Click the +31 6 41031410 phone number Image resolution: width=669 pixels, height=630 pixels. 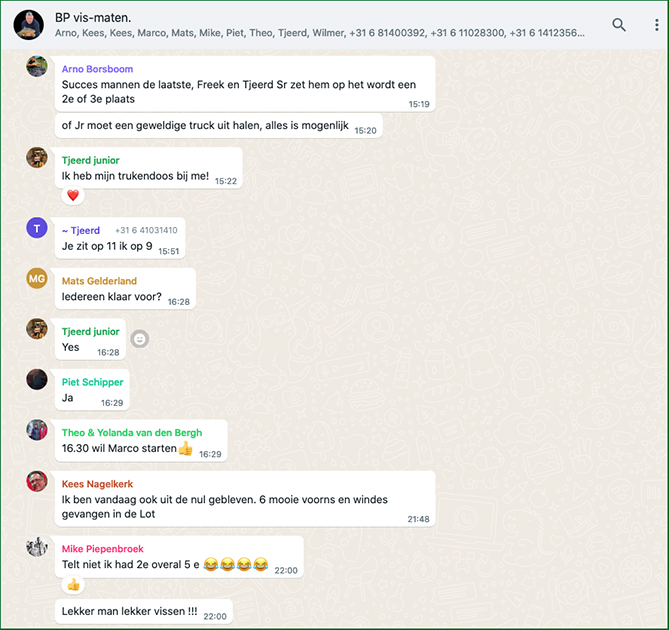click(x=146, y=230)
